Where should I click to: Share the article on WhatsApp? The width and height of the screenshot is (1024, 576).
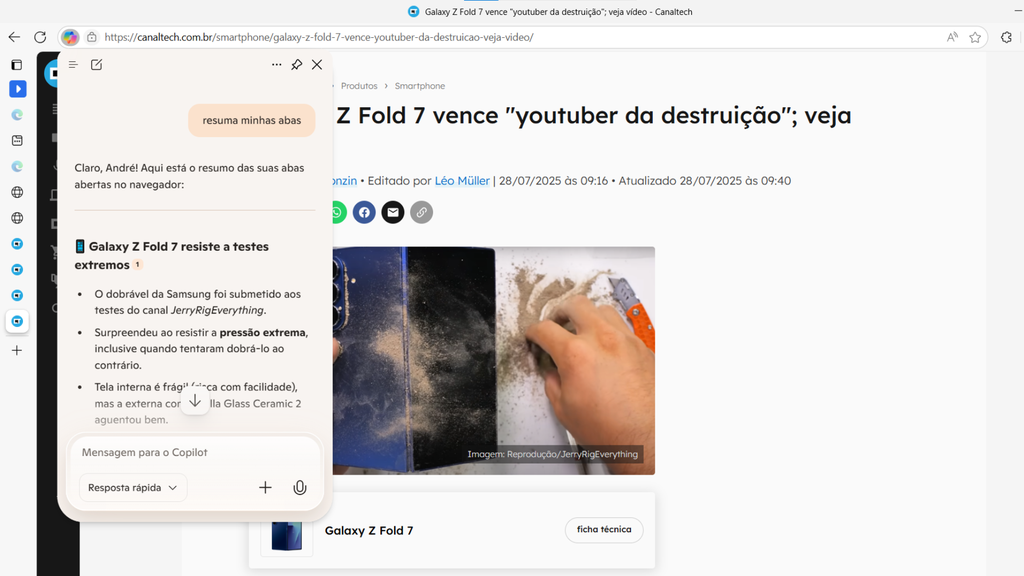(335, 212)
